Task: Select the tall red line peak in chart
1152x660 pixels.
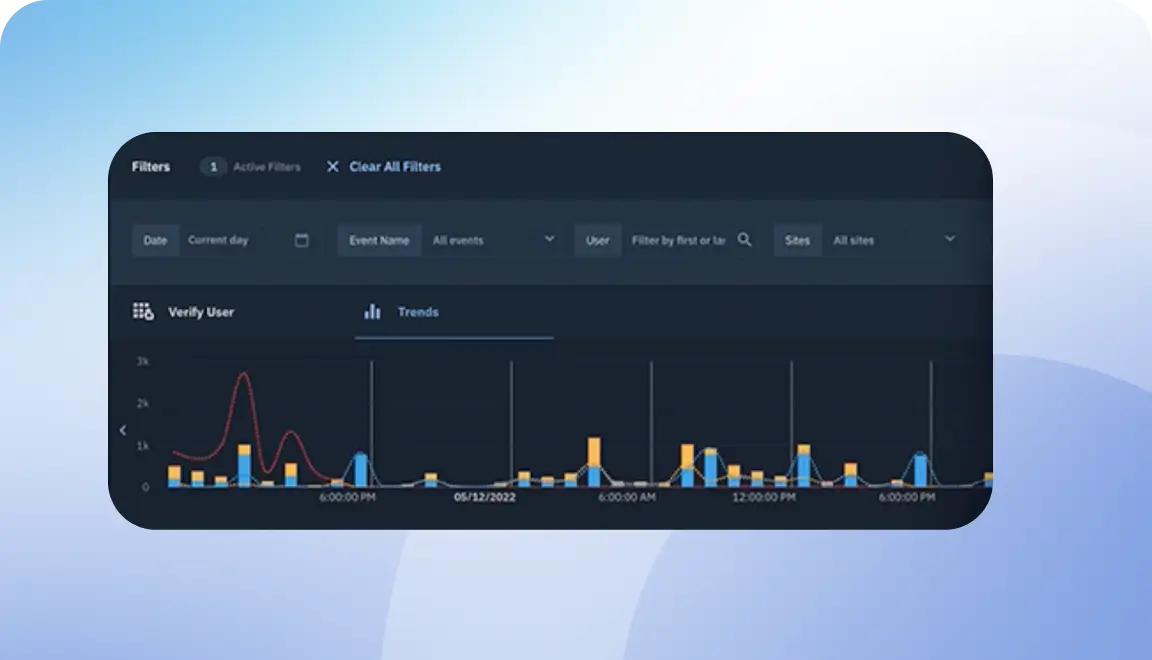Action: 243,375
